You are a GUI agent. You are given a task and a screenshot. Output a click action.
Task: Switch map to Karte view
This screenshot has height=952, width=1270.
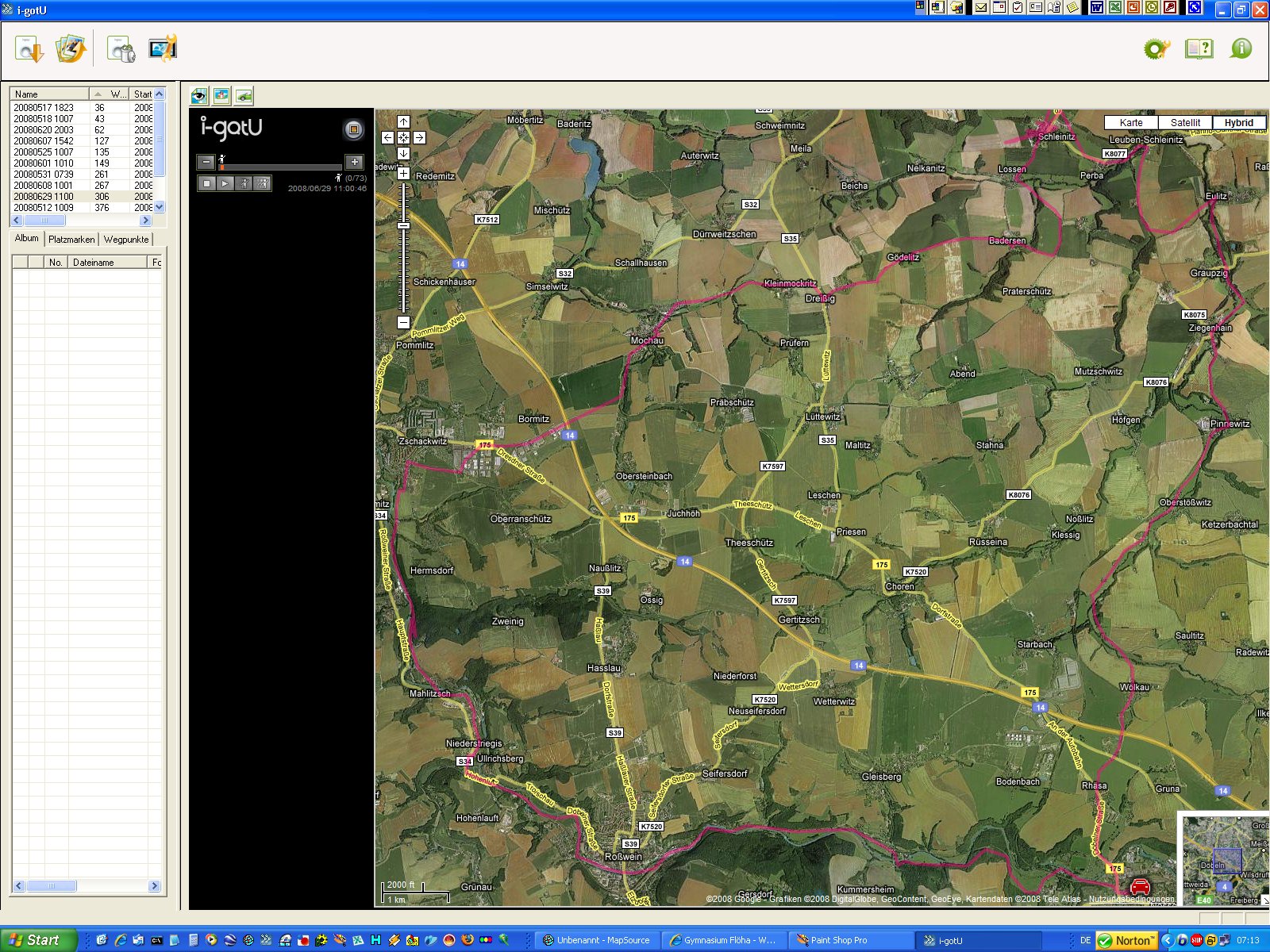[1131, 122]
